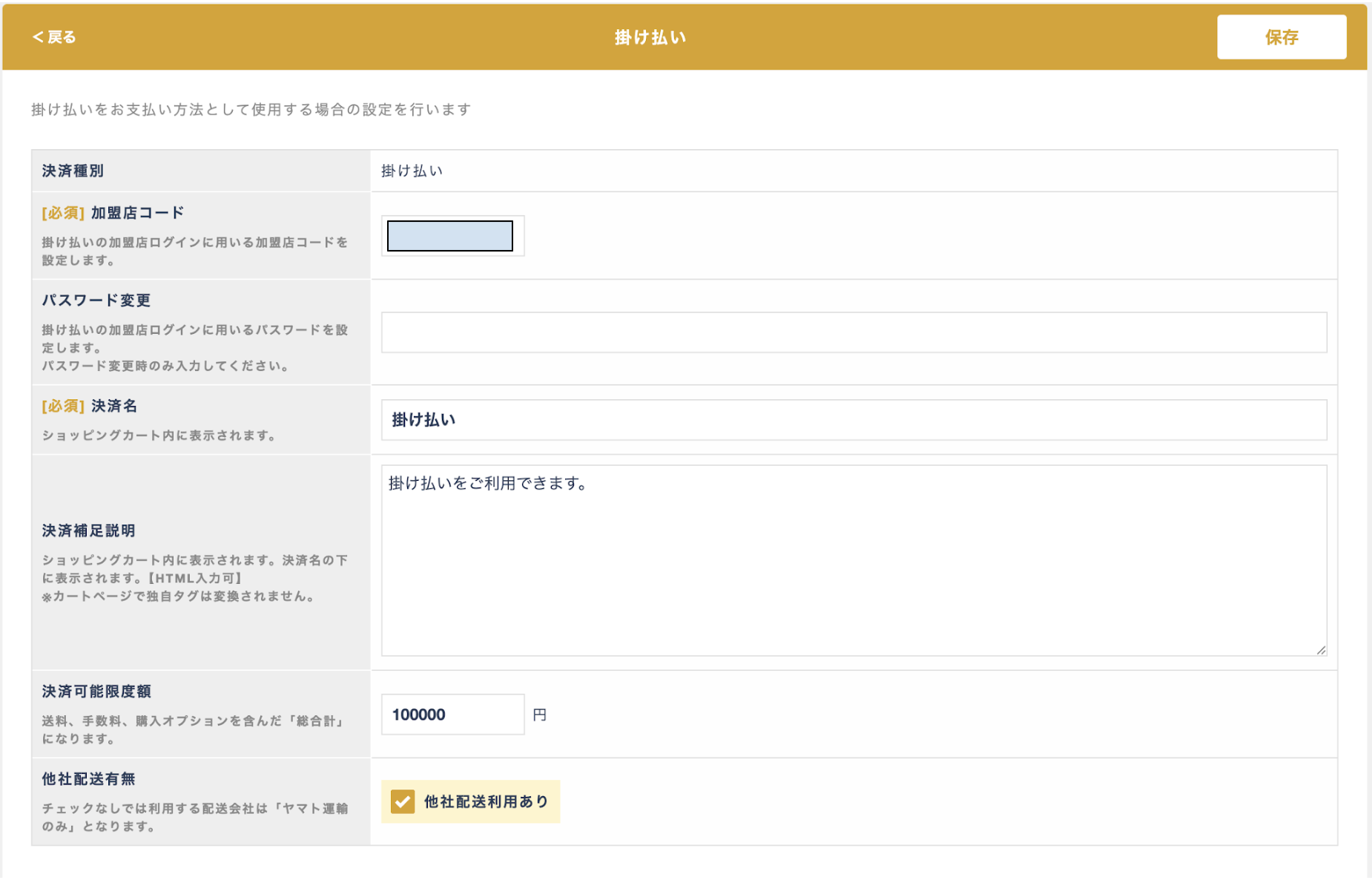Focus the パスワード変更 password field

pyautogui.click(x=854, y=332)
